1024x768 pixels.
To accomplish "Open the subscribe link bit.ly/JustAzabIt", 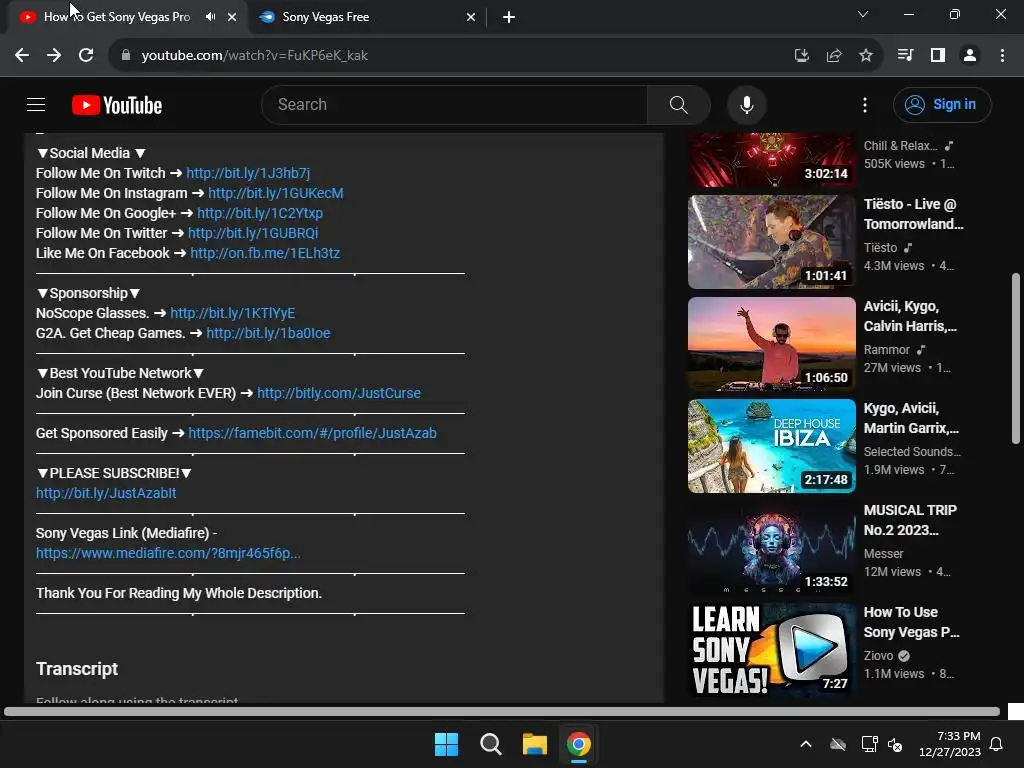I will click(106, 493).
